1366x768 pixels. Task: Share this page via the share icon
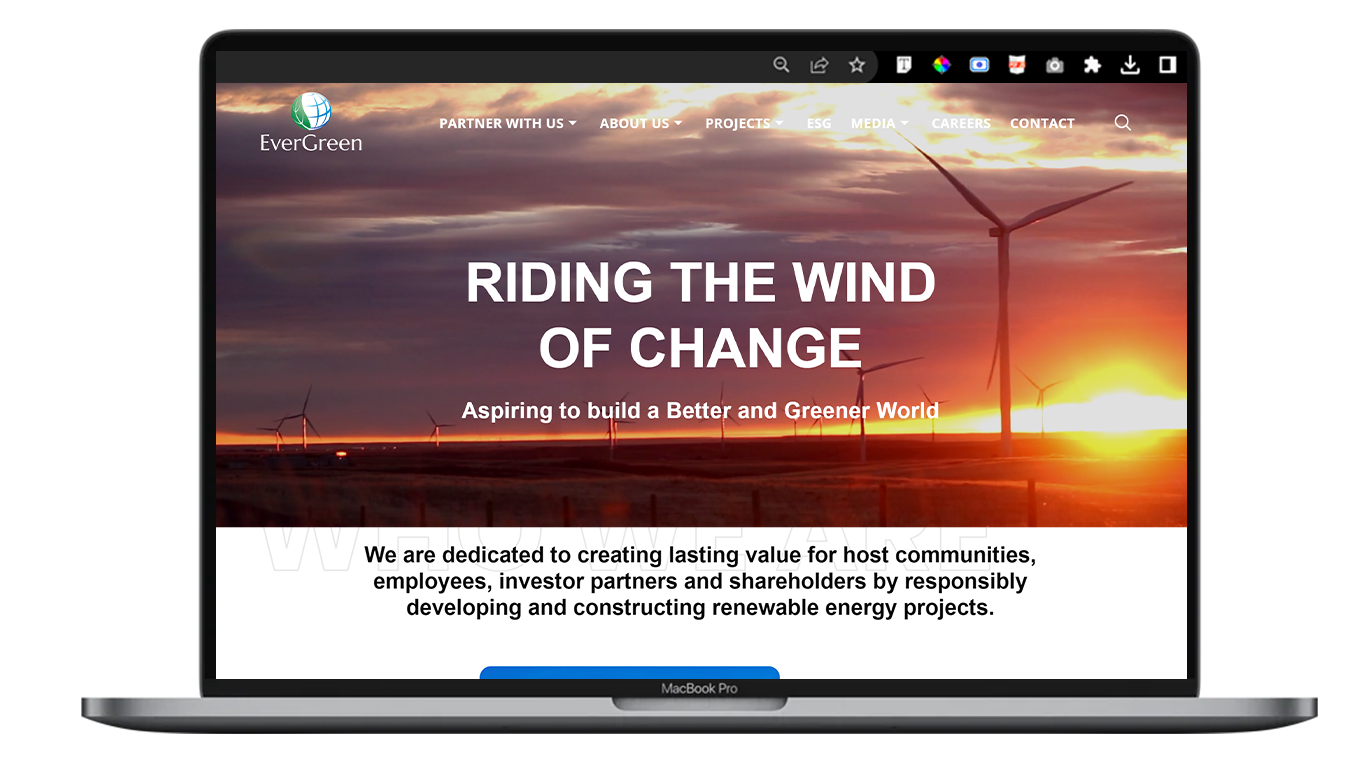pos(819,65)
